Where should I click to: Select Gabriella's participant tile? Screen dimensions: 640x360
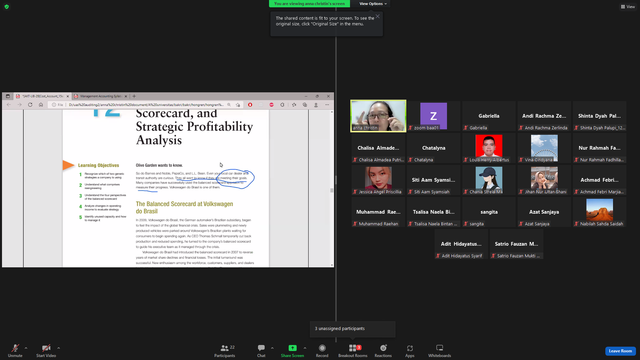coord(489,116)
